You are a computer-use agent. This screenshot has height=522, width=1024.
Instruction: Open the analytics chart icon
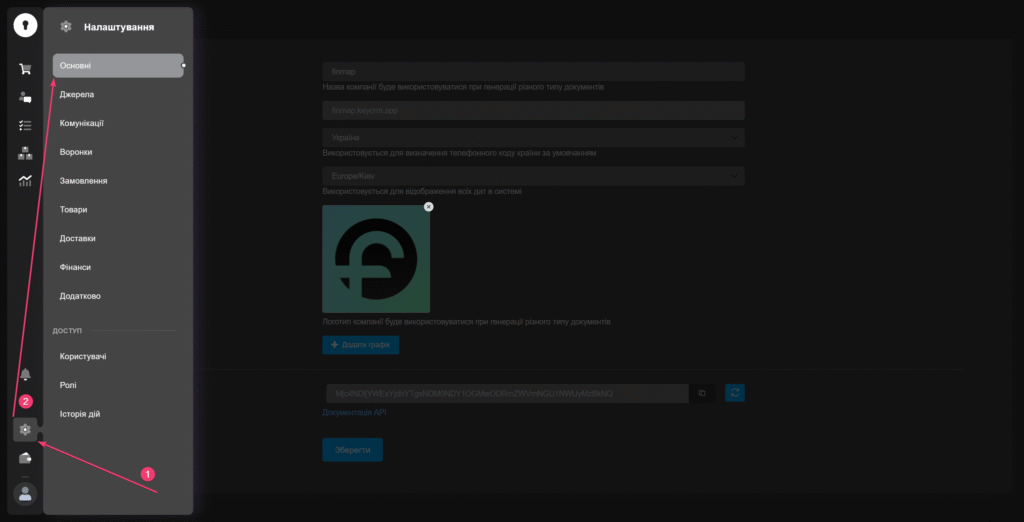25,181
